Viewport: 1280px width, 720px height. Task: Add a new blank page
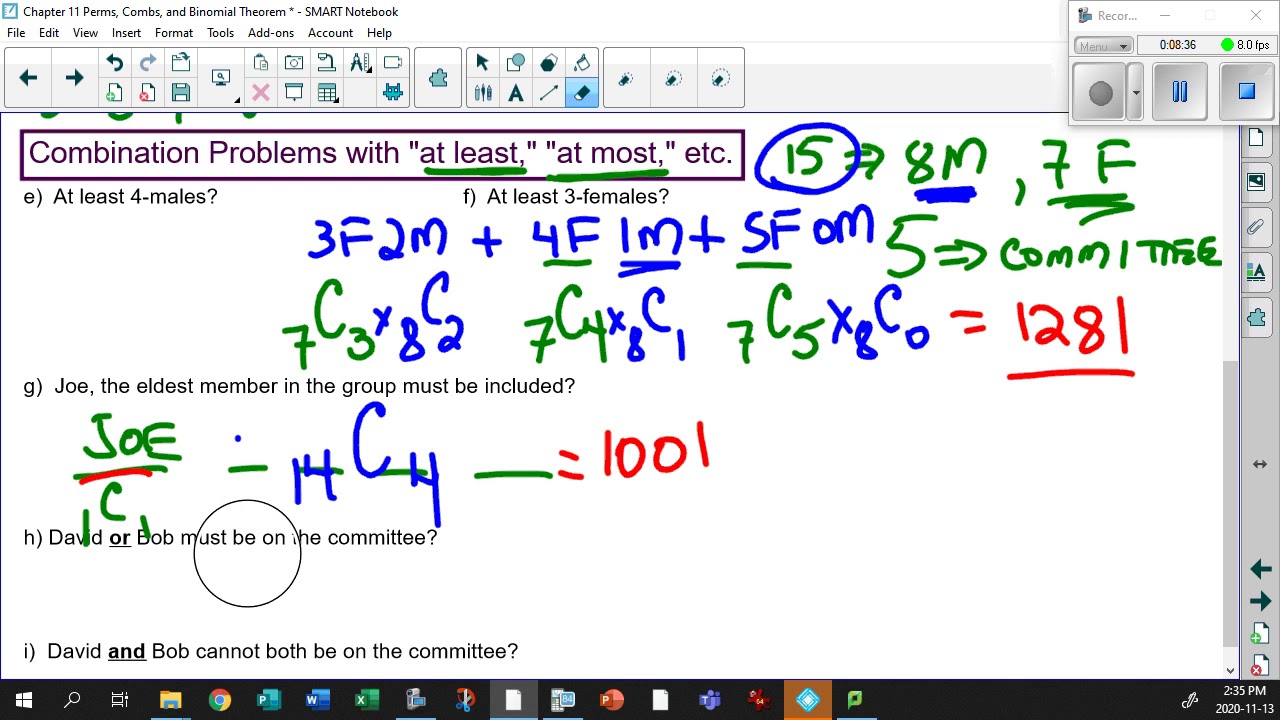tap(114, 93)
